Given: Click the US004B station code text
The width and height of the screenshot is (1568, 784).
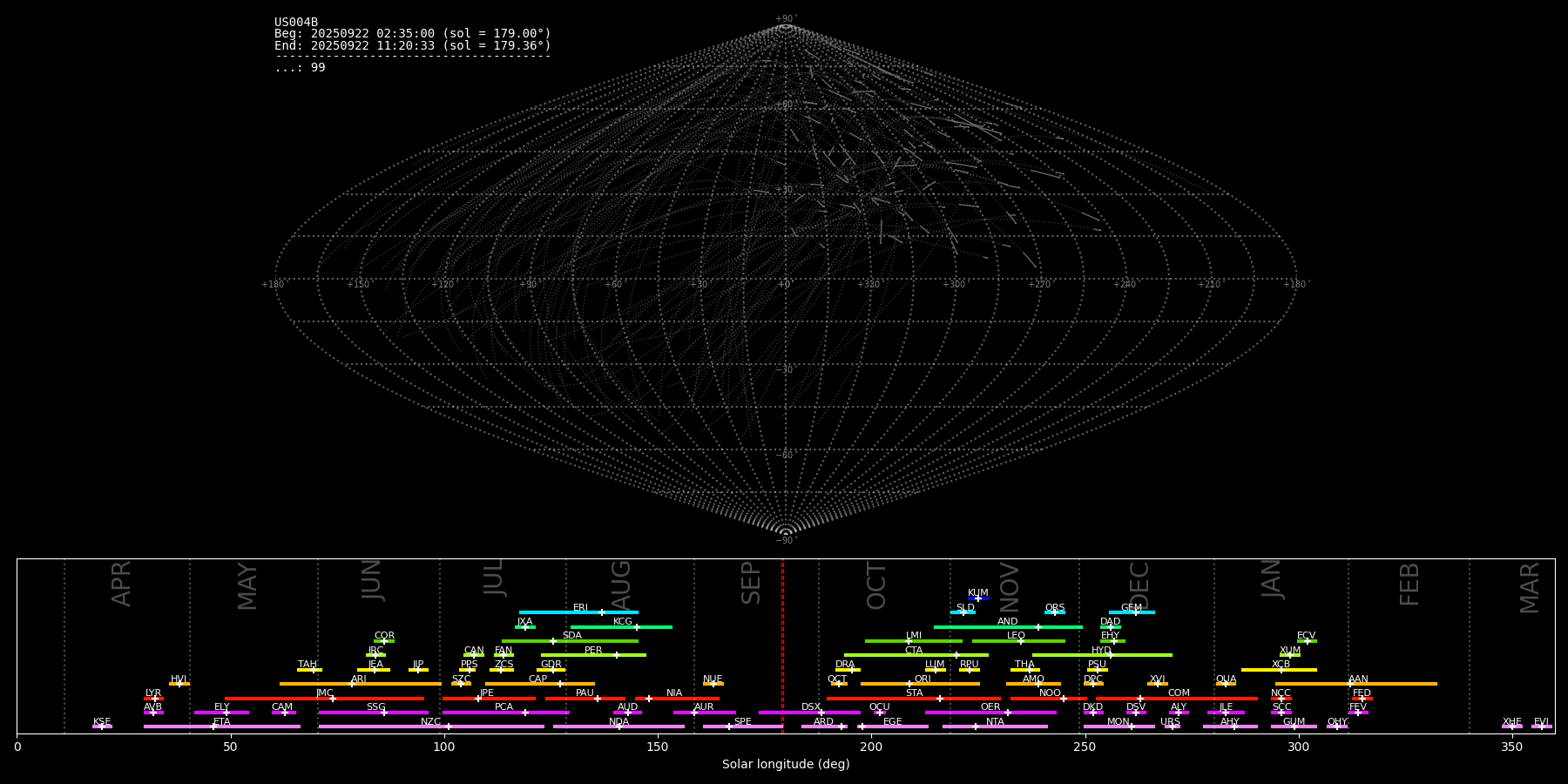Looking at the screenshot, I should click(296, 23).
